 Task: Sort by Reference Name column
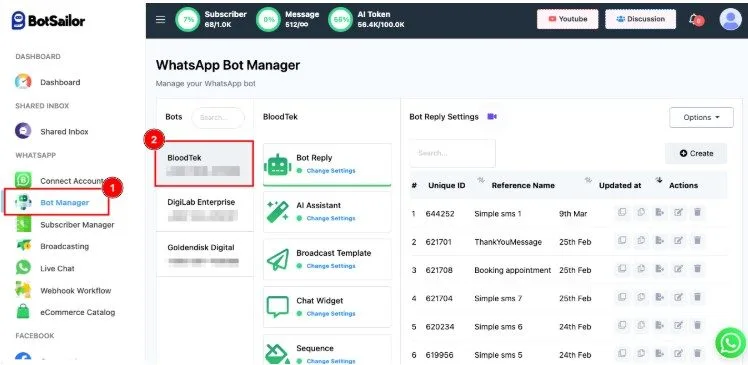523,185
